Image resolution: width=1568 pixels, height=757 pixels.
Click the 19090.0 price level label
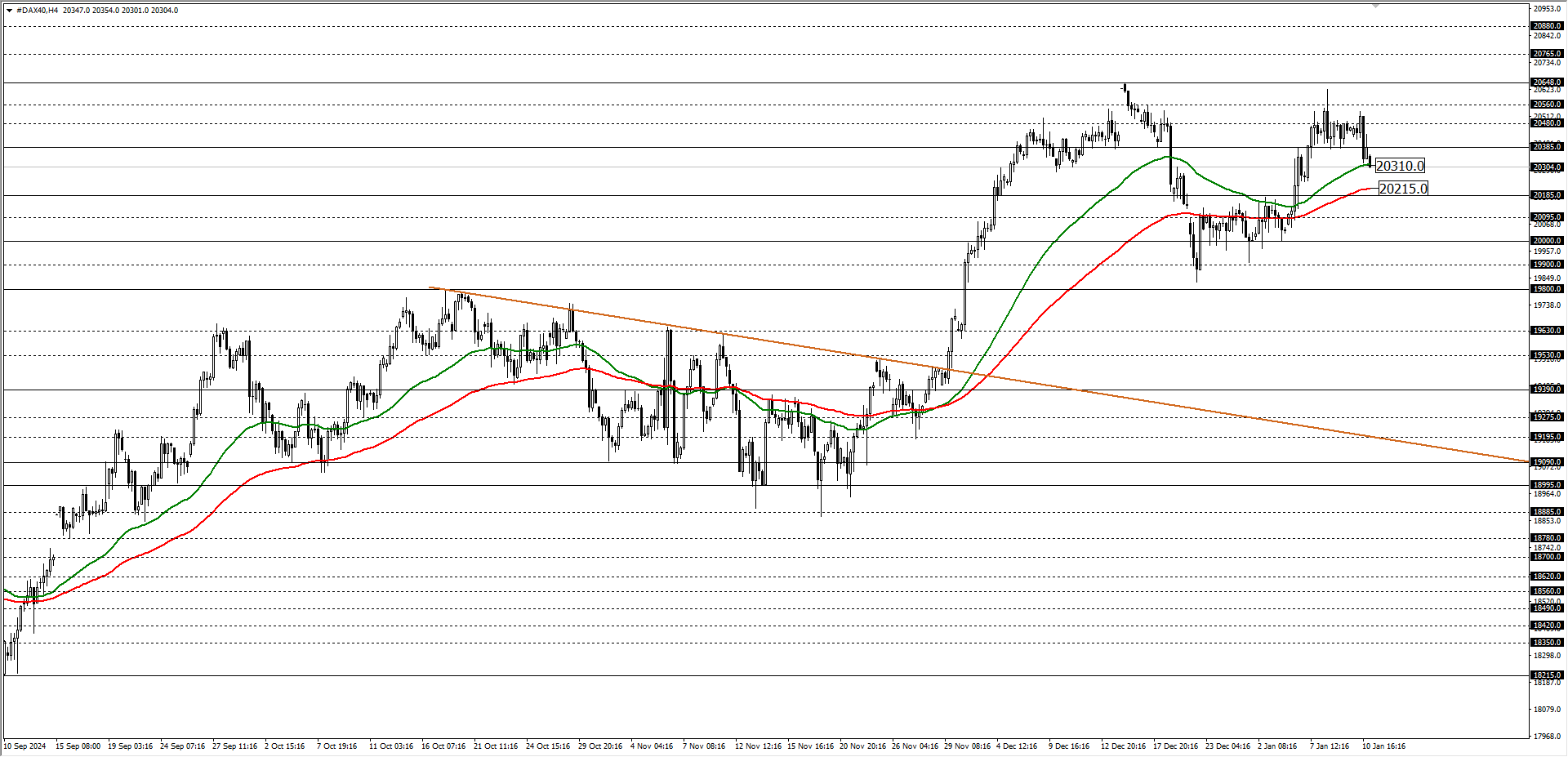click(x=1547, y=462)
